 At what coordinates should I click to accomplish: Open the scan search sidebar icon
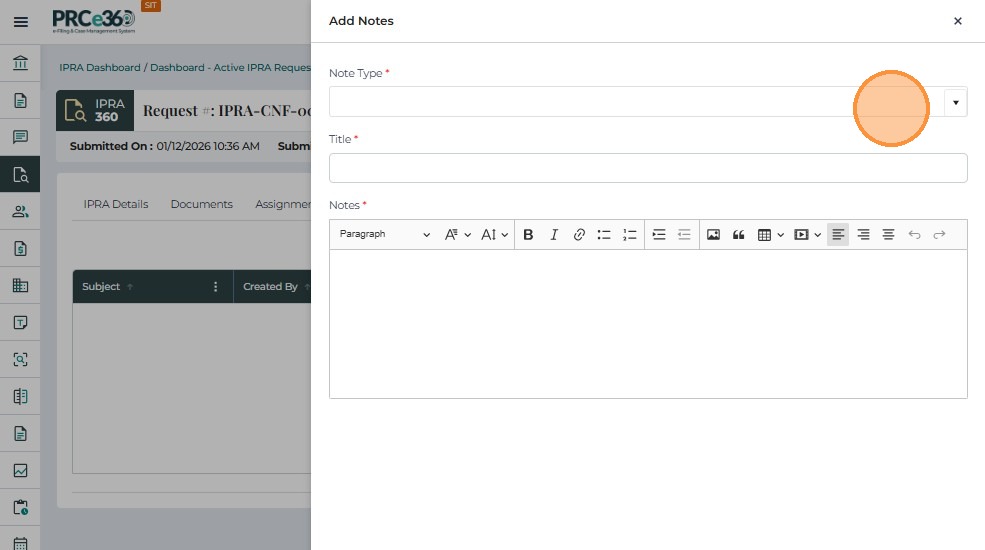(x=20, y=359)
